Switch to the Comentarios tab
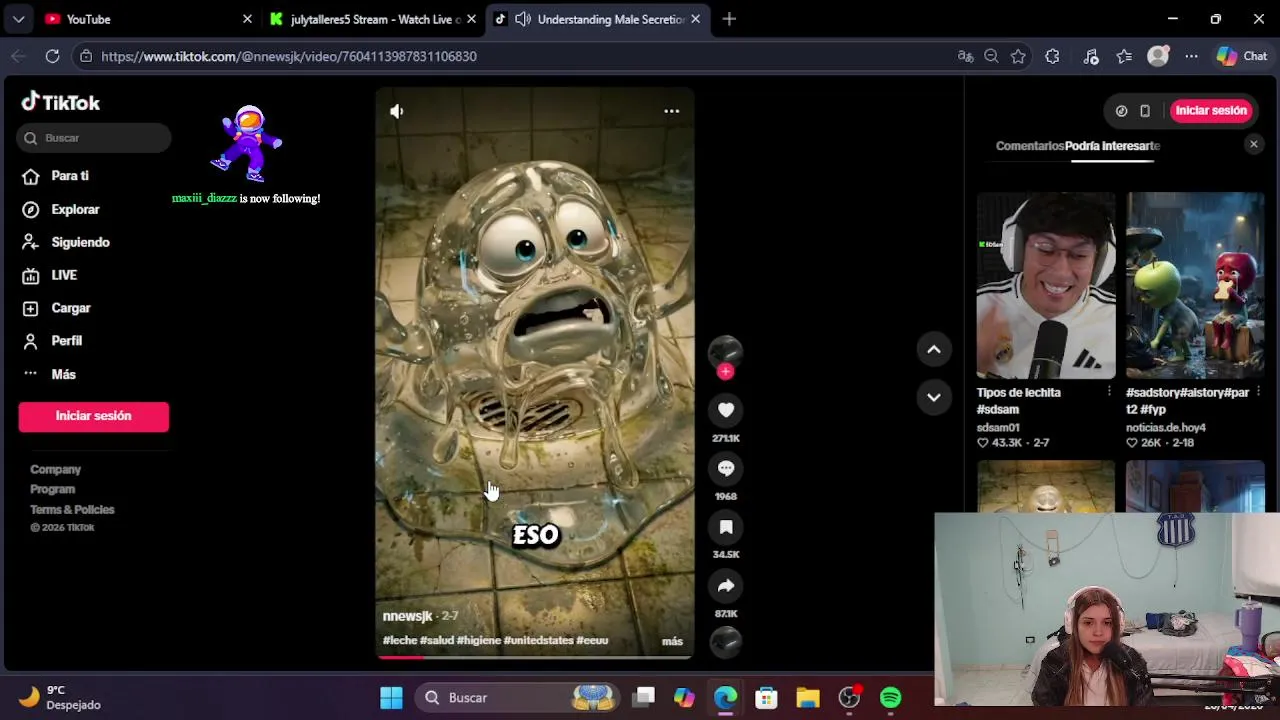The height and width of the screenshot is (720, 1280). 1030,146
